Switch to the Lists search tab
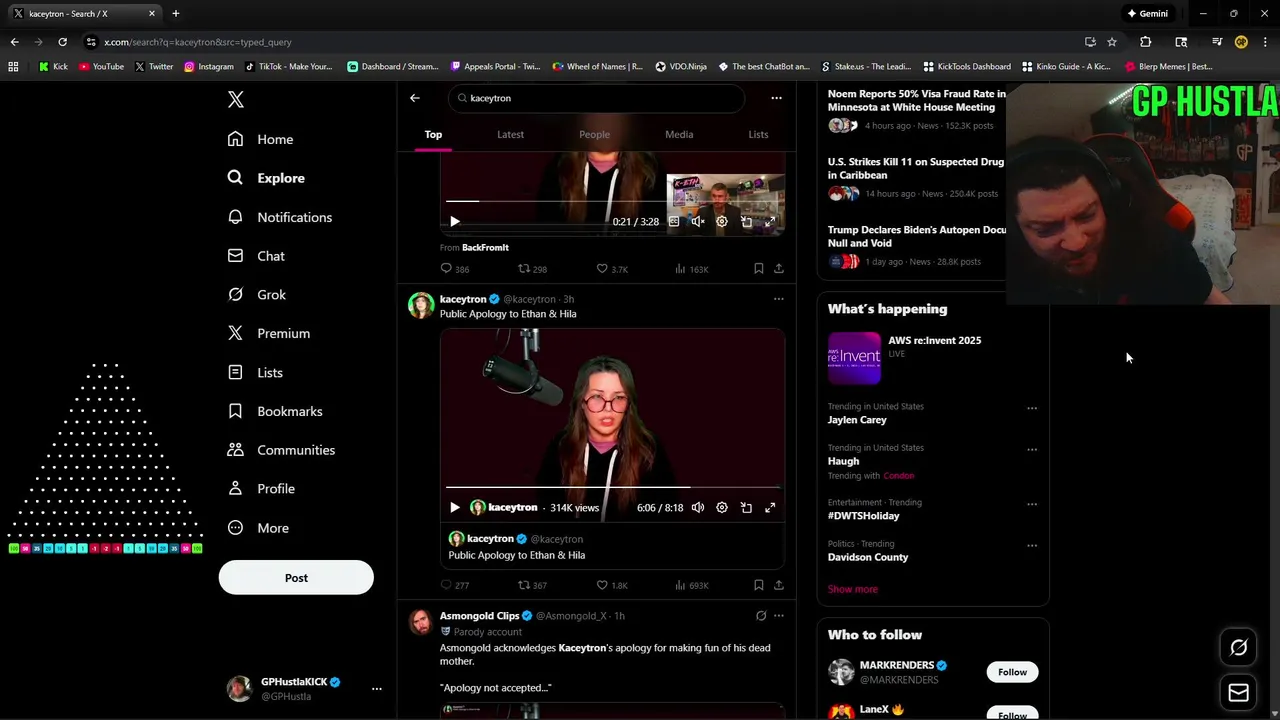1280x720 pixels. point(758,134)
